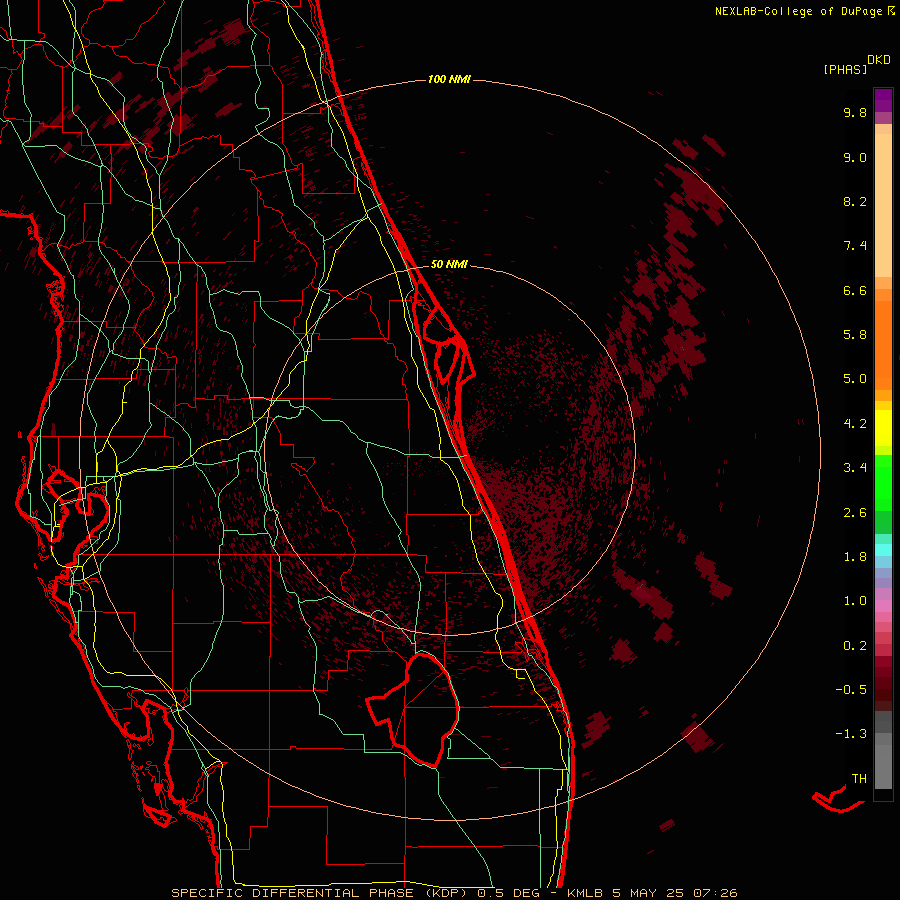Select the 9.0 scale value
This screenshot has width=900, height=900.
(855, 157)
